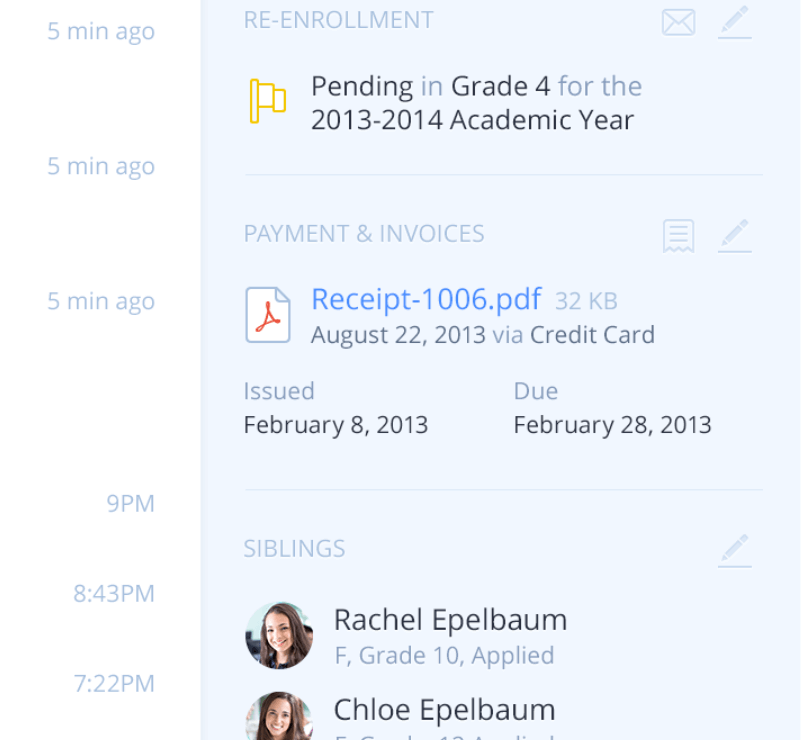
Task: Edit Payment & Invoices with pencil icon
Action: [x=734, y=236]
